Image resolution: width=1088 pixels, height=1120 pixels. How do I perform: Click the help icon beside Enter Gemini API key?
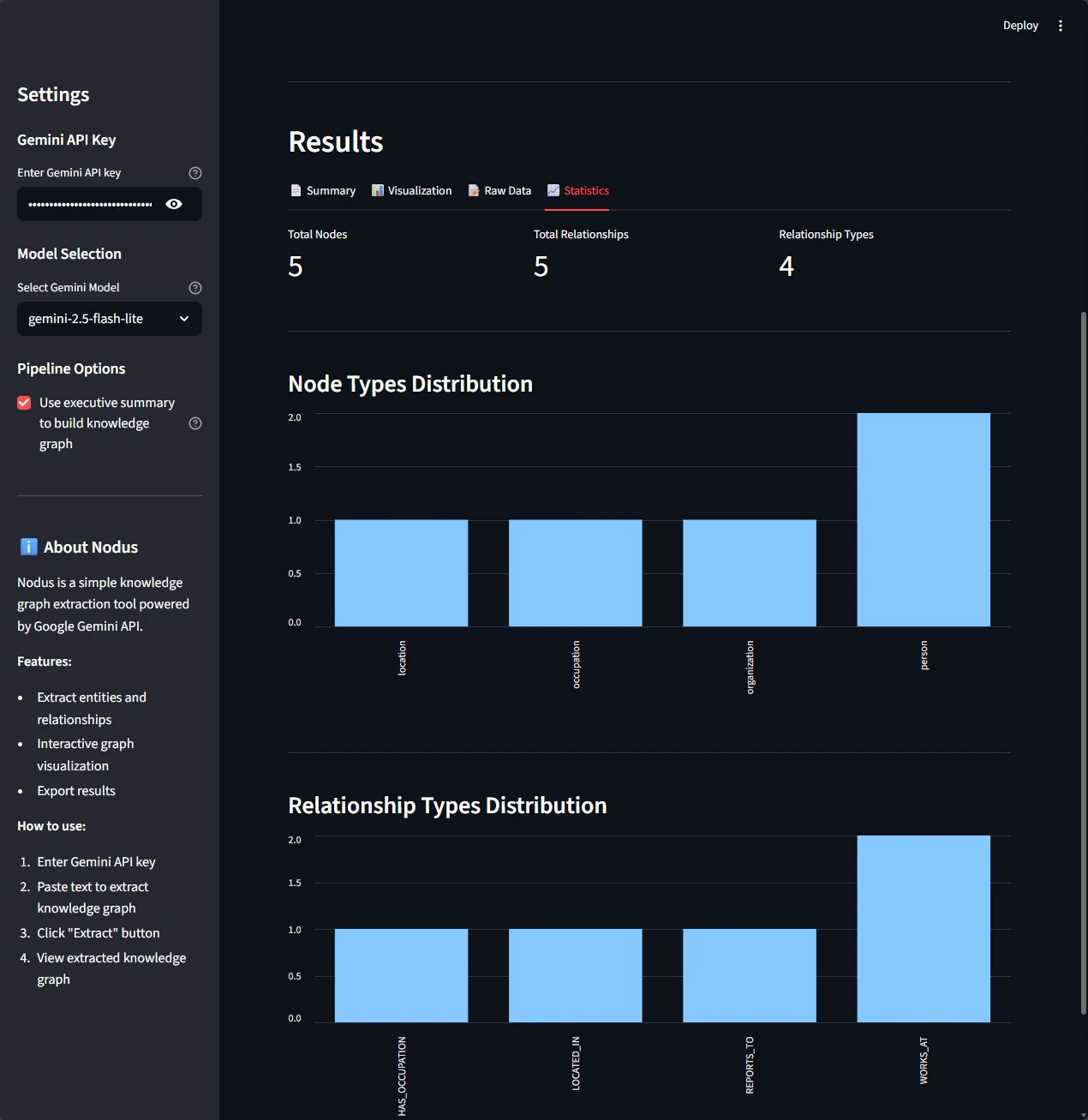point(194,172)
